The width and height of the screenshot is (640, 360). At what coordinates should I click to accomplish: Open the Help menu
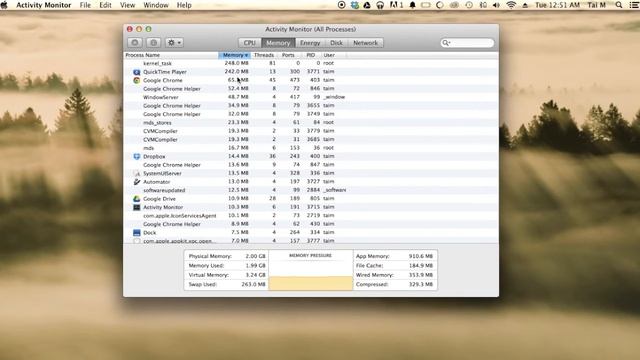[x=184, y=5]
